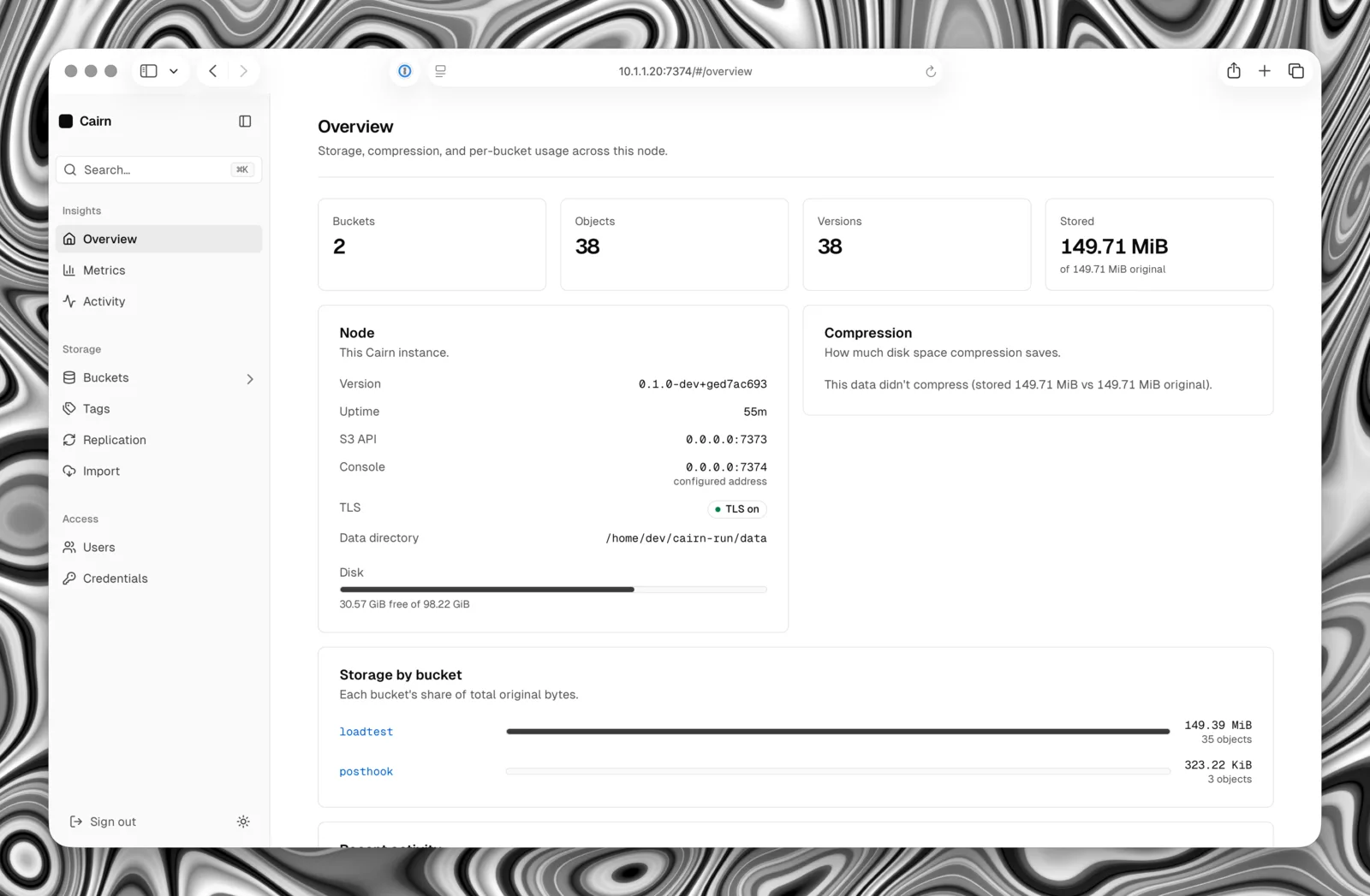Reload the current page

[x=931, y=72]
